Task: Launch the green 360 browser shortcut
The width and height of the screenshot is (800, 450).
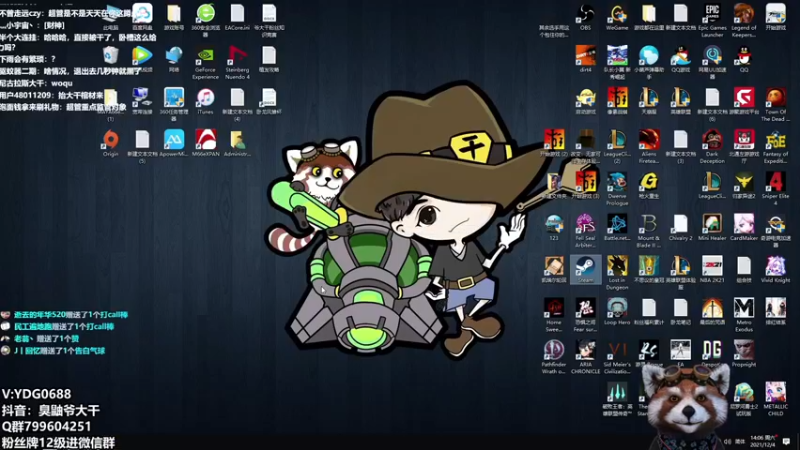Action: coord(206,20)
